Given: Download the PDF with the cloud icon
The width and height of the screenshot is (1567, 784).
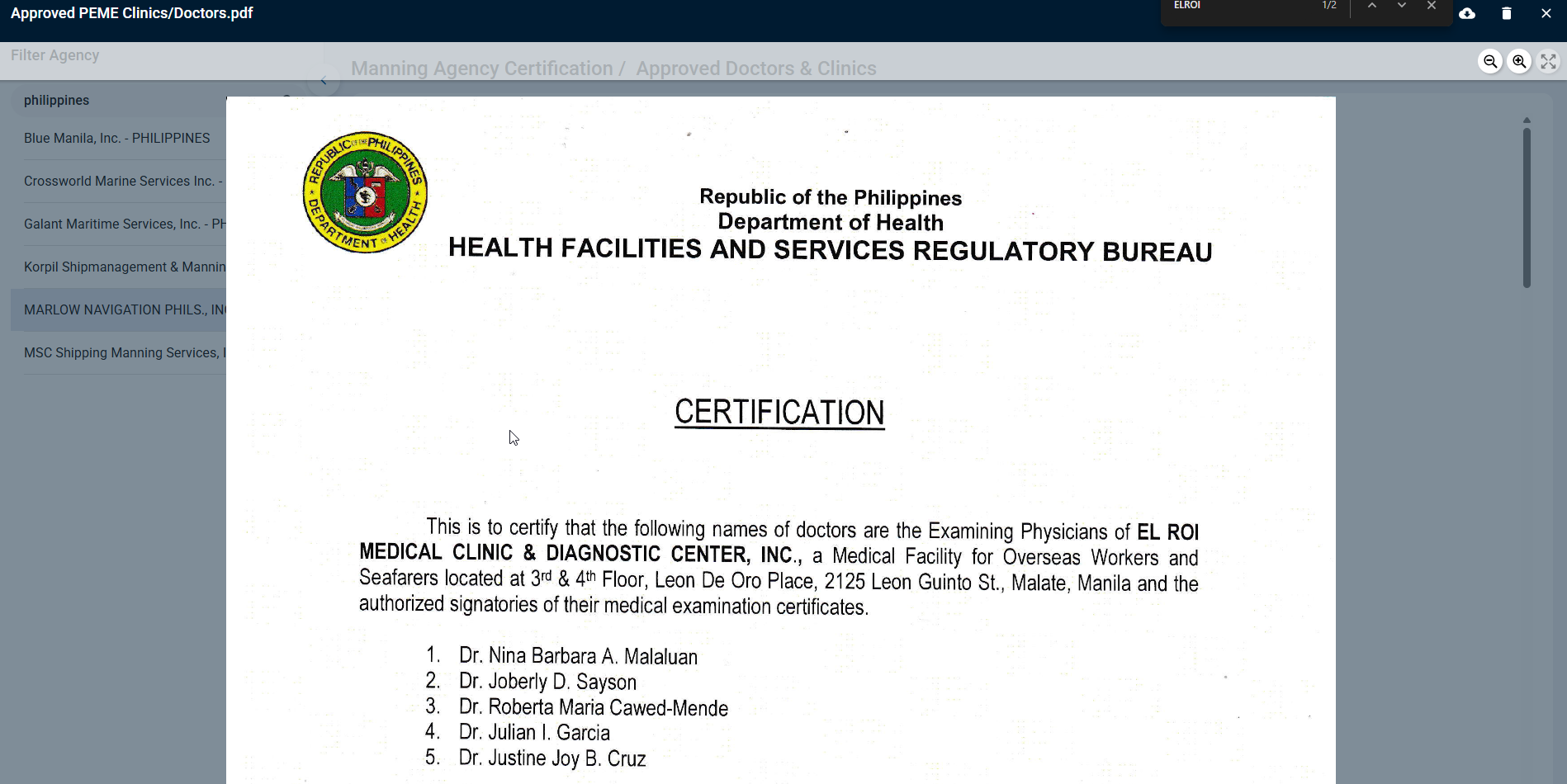Looking at the screenshot, I should (1467, 13).
